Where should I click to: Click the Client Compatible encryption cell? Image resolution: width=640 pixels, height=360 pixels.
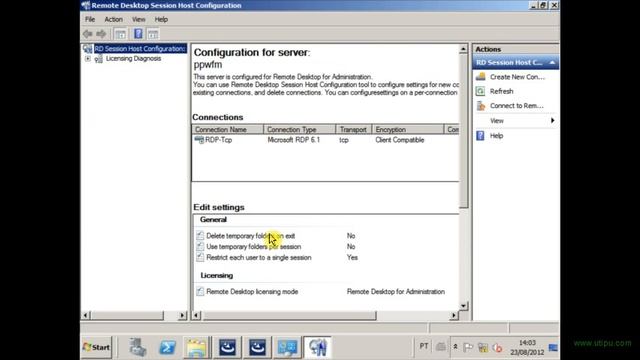(x=400, y=140)
